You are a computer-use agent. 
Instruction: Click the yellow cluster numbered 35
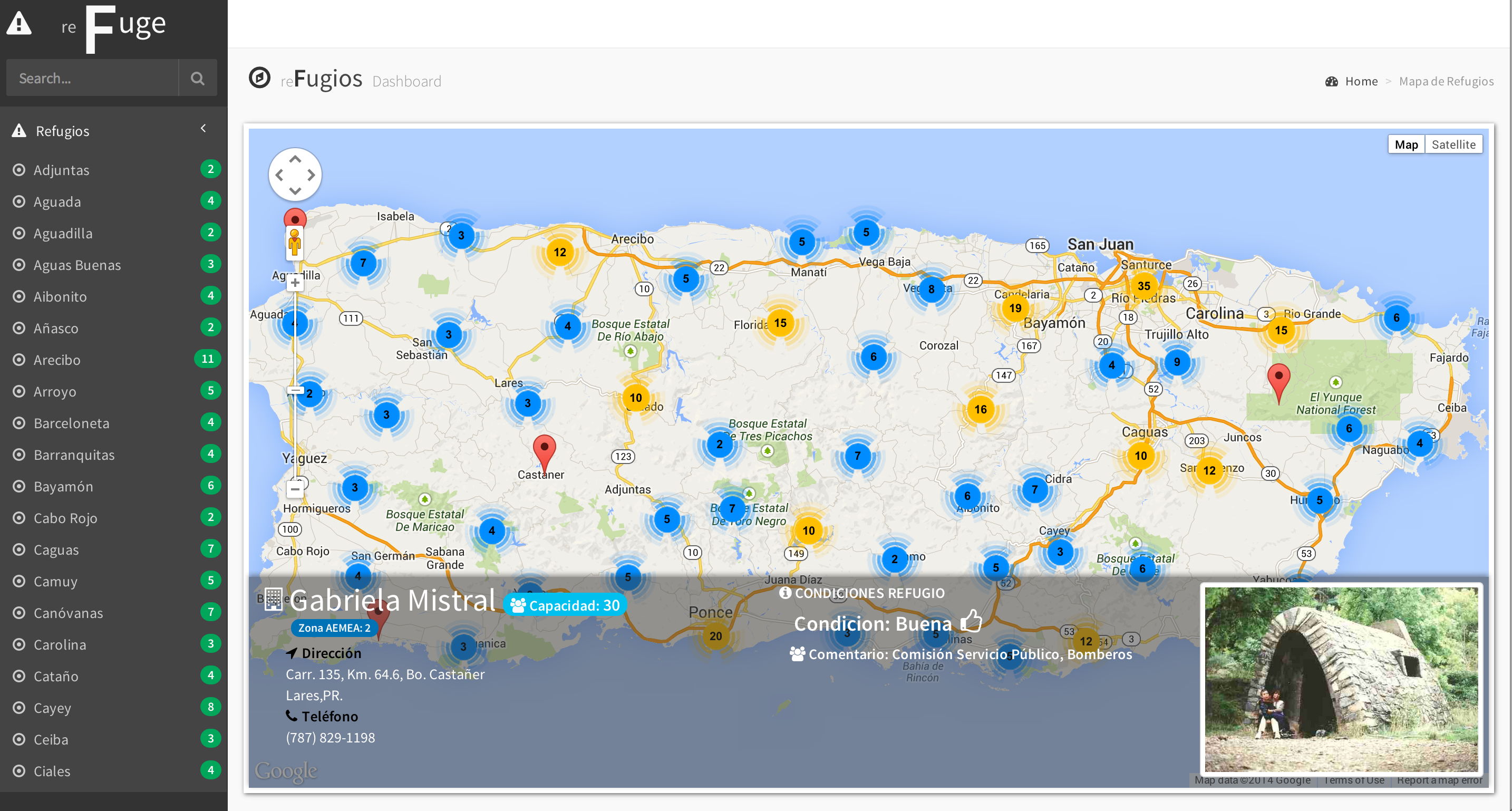(x=1143, y=286)
